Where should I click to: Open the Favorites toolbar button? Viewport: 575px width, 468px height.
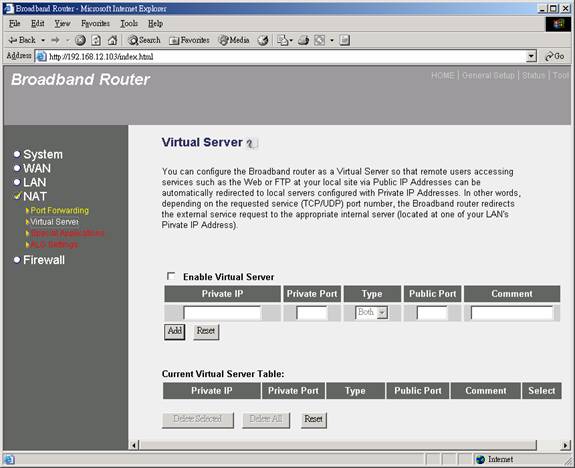[x=189, y=40]
